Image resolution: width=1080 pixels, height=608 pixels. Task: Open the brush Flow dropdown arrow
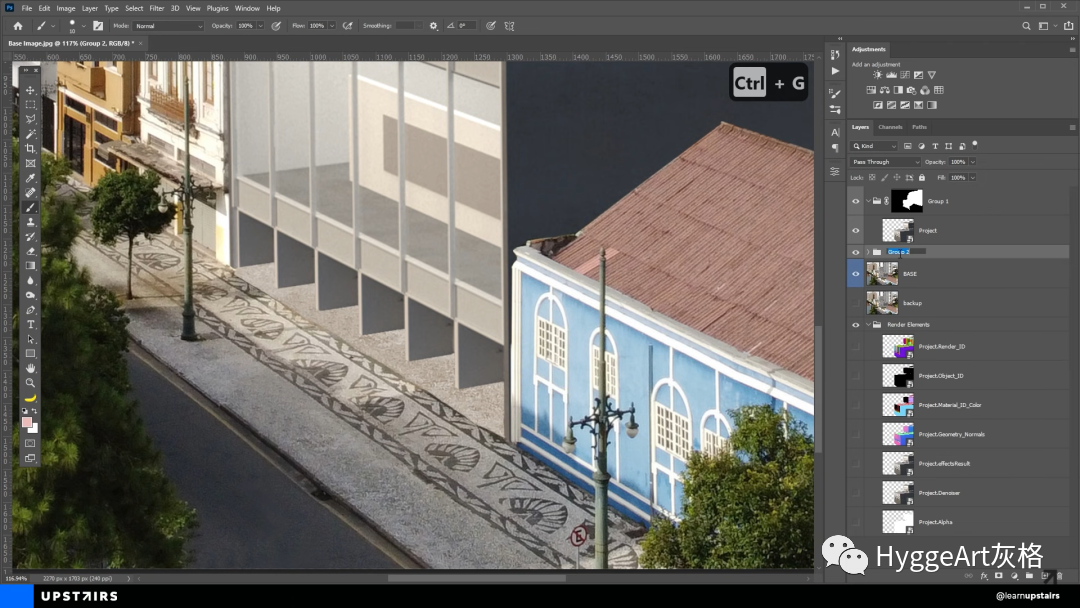coord(332,25)
